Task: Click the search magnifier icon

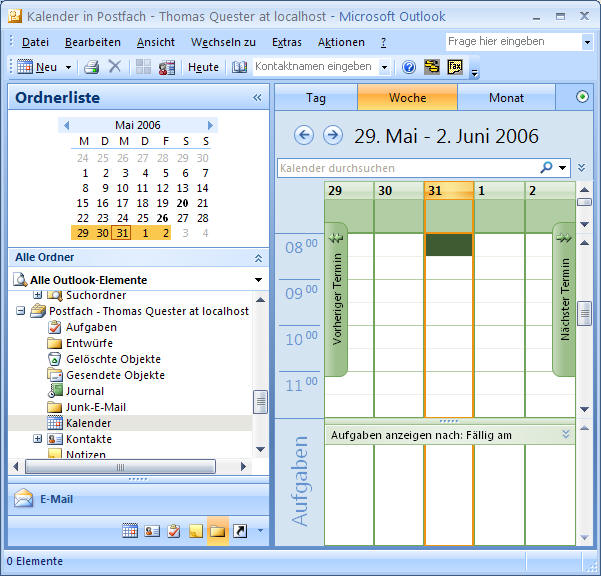Action: tap(546, 167)
